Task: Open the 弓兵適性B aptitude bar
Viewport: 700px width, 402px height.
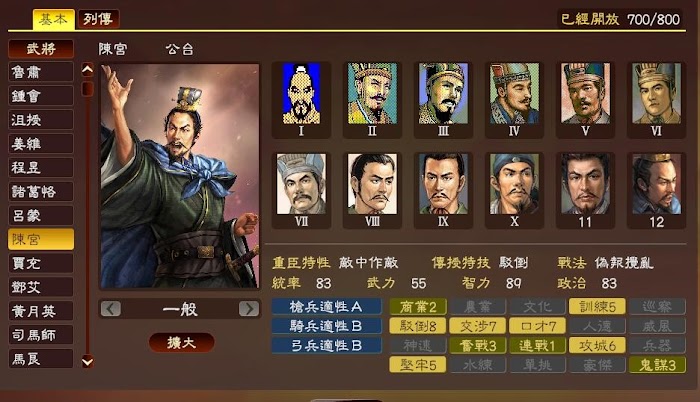Action: point(326,346)
